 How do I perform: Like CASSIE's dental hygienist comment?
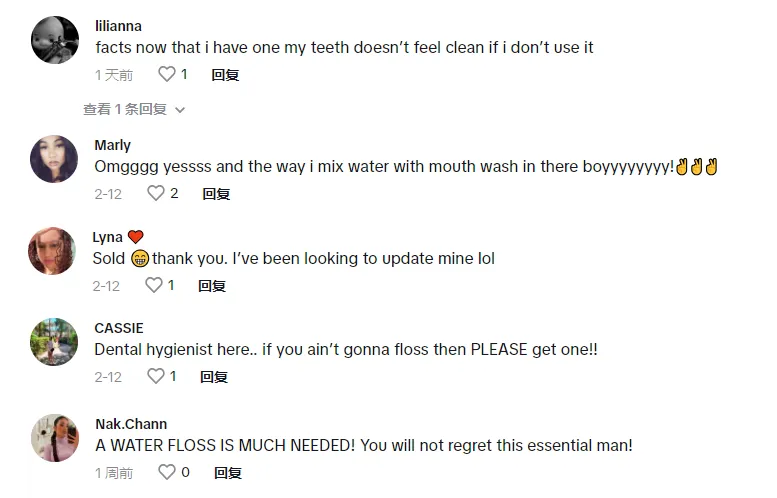coord(156,376)
